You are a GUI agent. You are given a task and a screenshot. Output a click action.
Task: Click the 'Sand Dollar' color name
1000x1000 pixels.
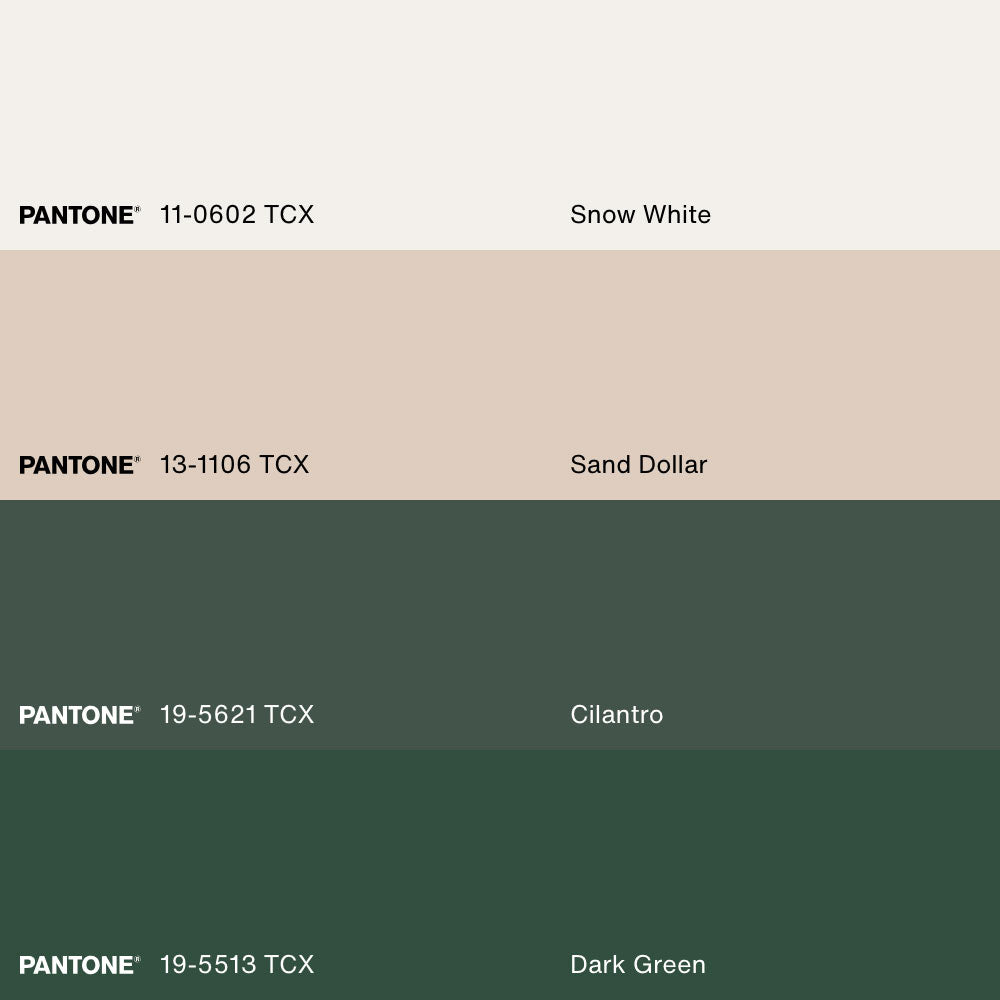(638, 465)
